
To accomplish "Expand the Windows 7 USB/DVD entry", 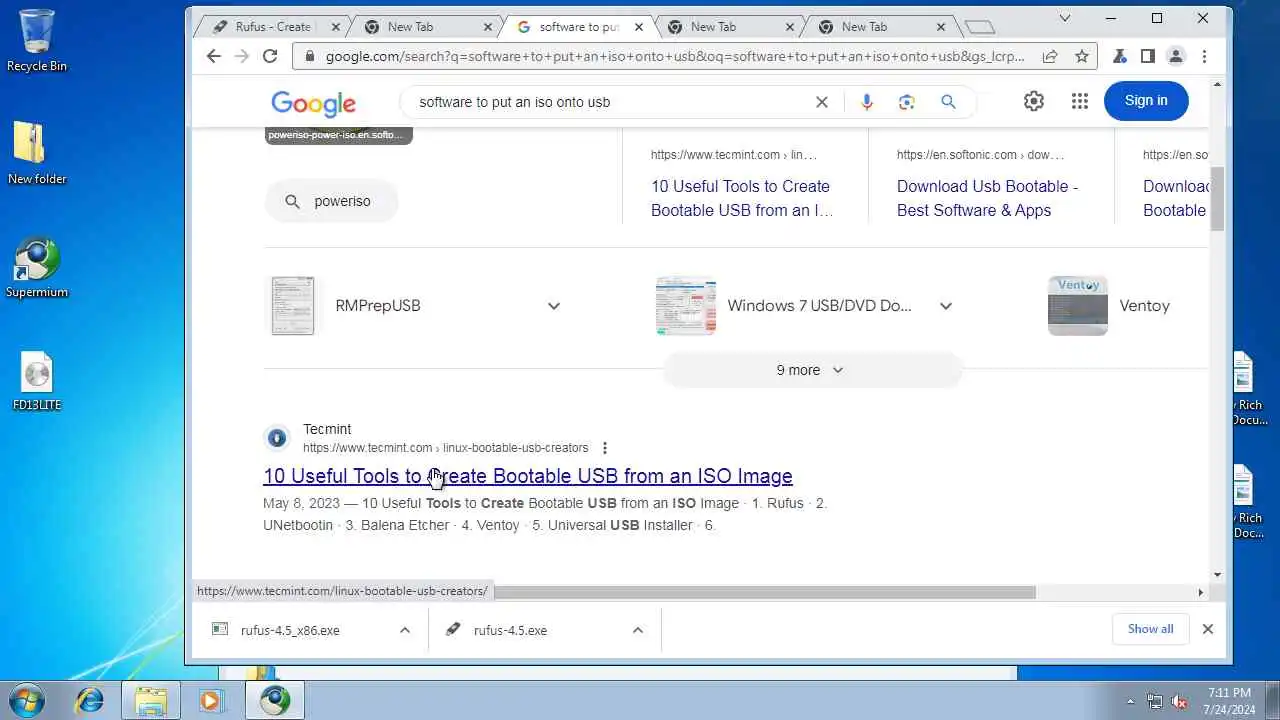I will tap(946, 306).
